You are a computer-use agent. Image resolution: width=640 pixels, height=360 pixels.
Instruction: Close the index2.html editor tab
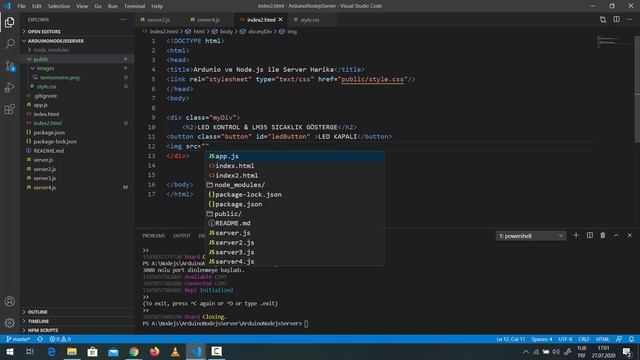(280, 20)
